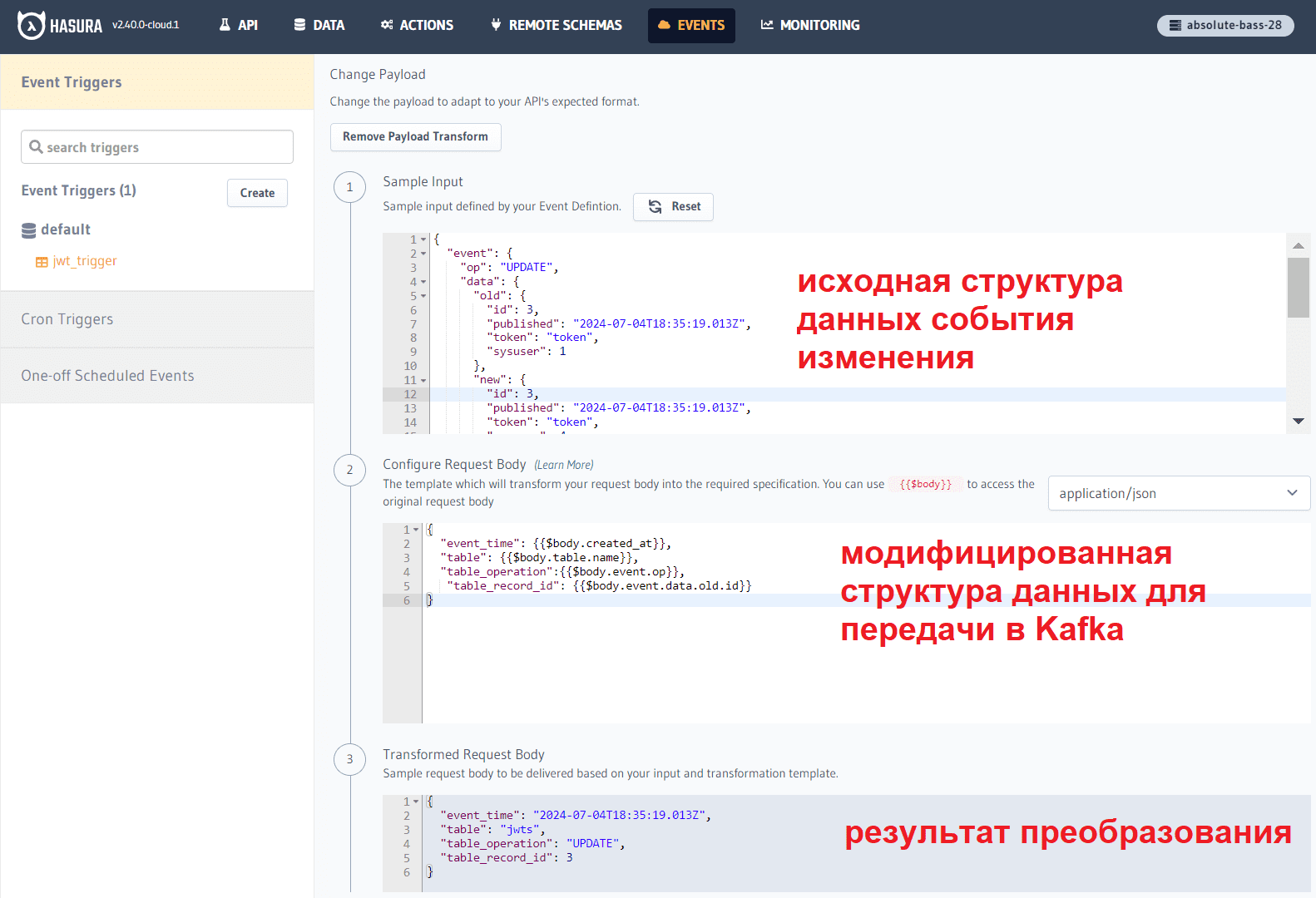This screenshot has width=1316, height=898.
Task: Collapse the "event" fold arrow on line 2
Action: click(423, 254)
